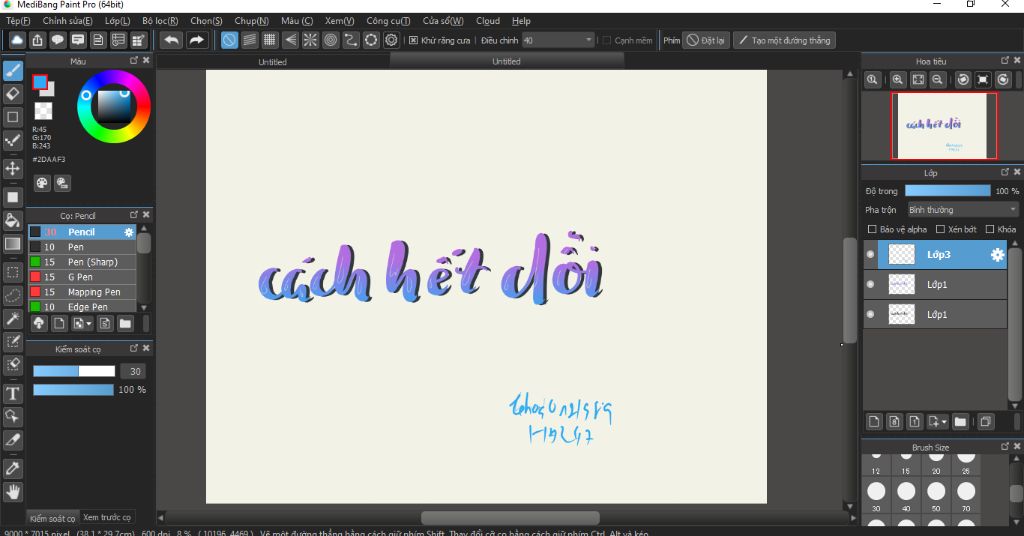Enable Khóa lock checkbox
The image size is (1024, 536).
point(990,229)
